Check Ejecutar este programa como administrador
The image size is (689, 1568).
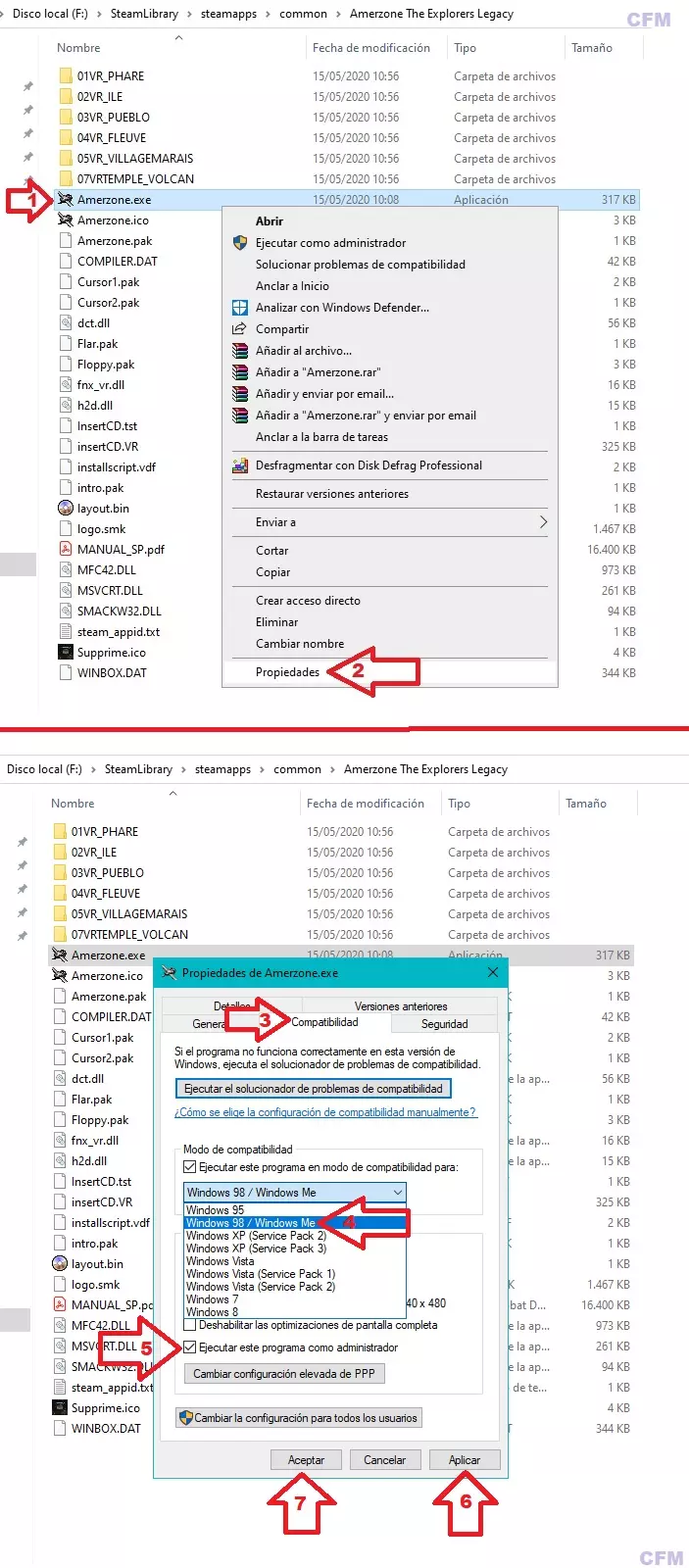pyautogui.click(x=190, y=1347)
